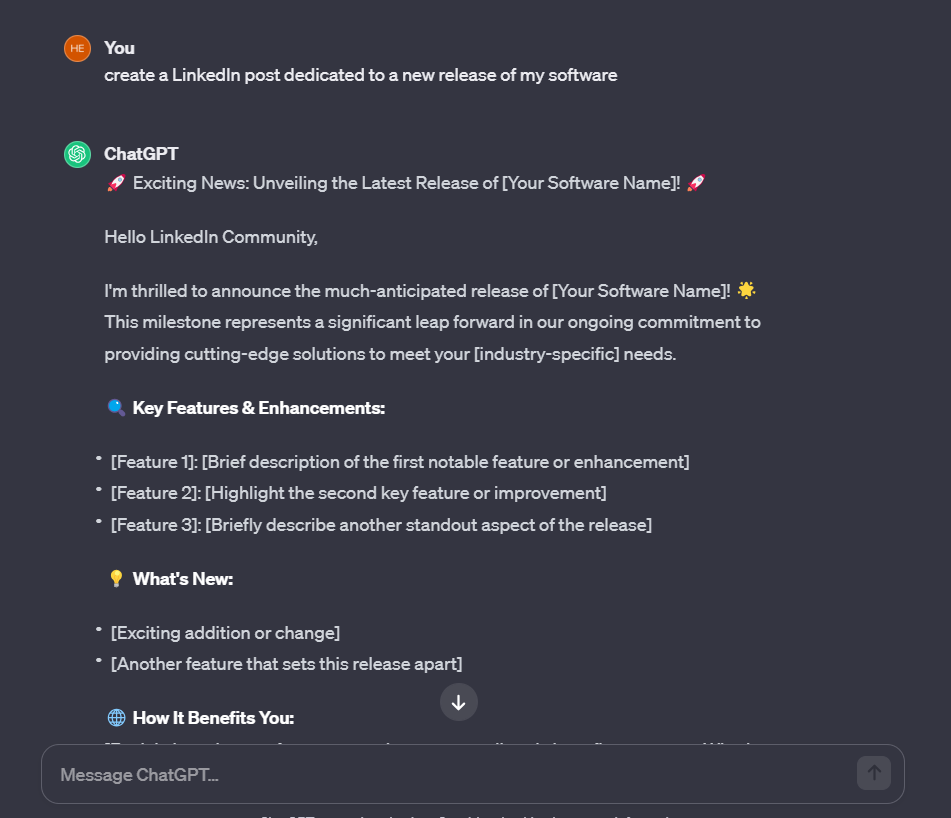Screen dimensions: 951x818
Task: Click the [Feature 1] bullet line
Action: [400, 462]
